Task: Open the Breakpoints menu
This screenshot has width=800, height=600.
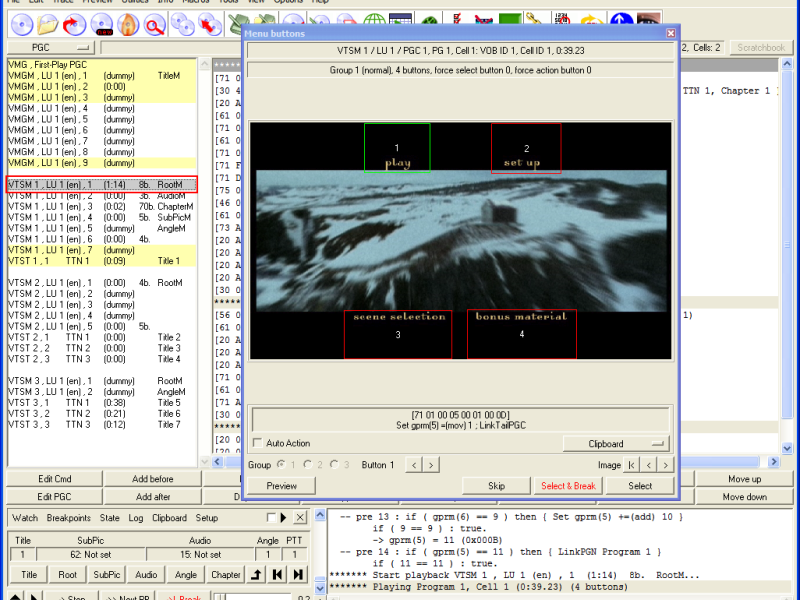Action: point(68,518)
